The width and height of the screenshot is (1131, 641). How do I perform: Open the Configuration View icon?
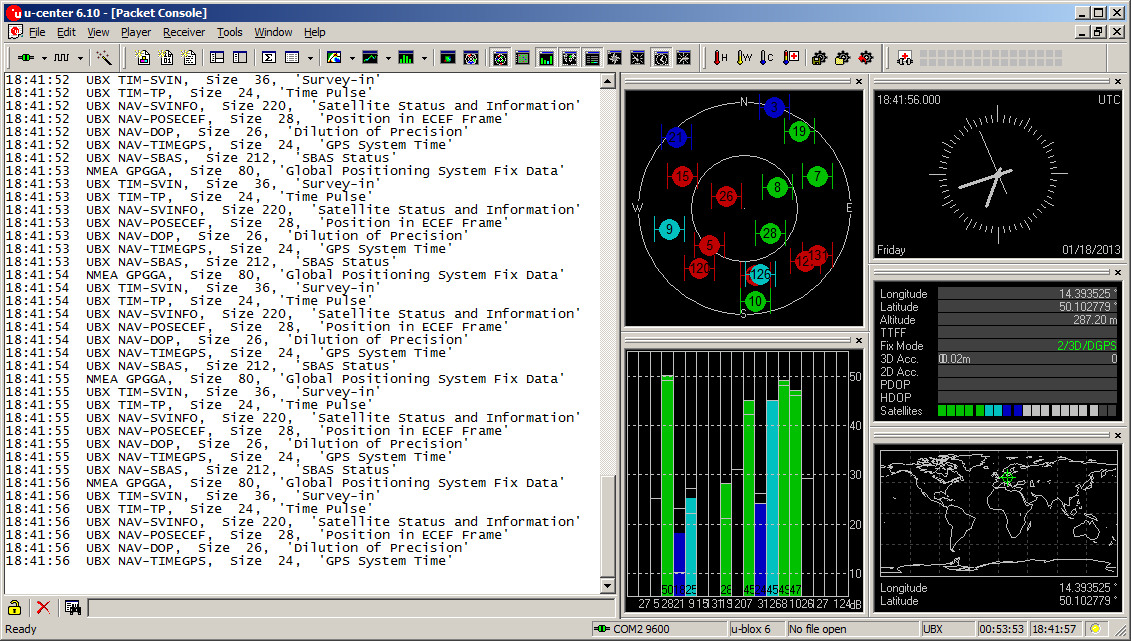coord(240,58)
